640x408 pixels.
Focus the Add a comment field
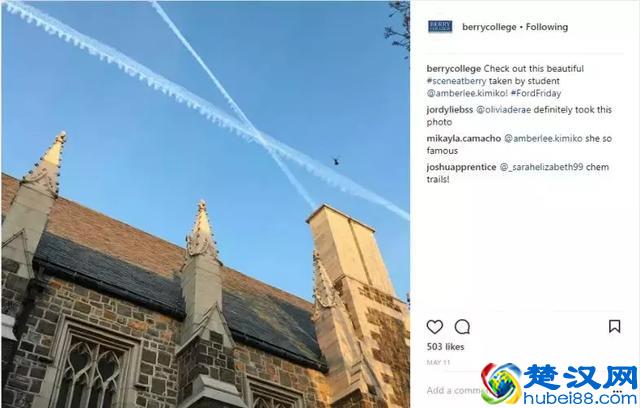(453, 390)
